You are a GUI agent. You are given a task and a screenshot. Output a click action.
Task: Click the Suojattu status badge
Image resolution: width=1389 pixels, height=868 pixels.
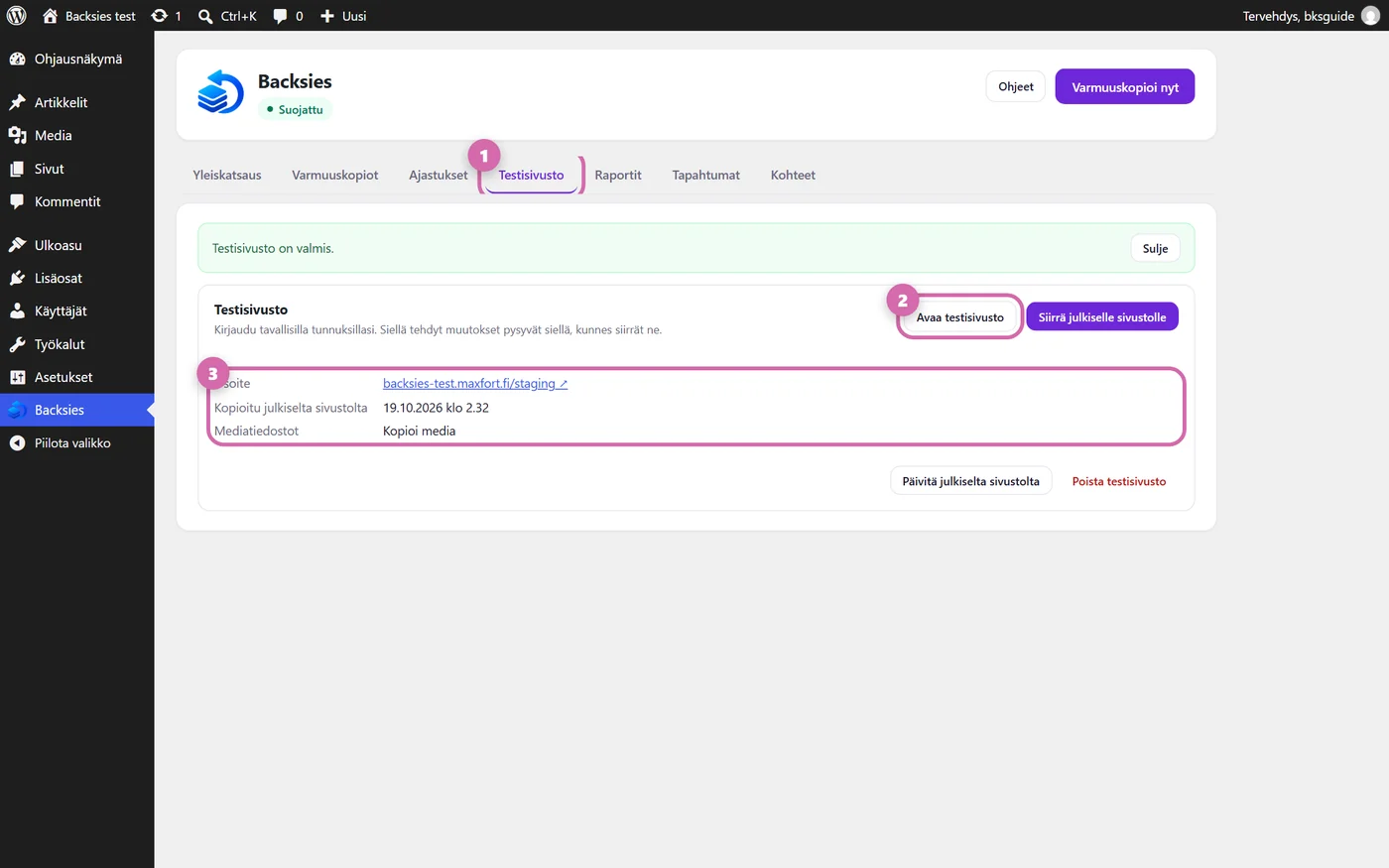[x=295, y=109]
